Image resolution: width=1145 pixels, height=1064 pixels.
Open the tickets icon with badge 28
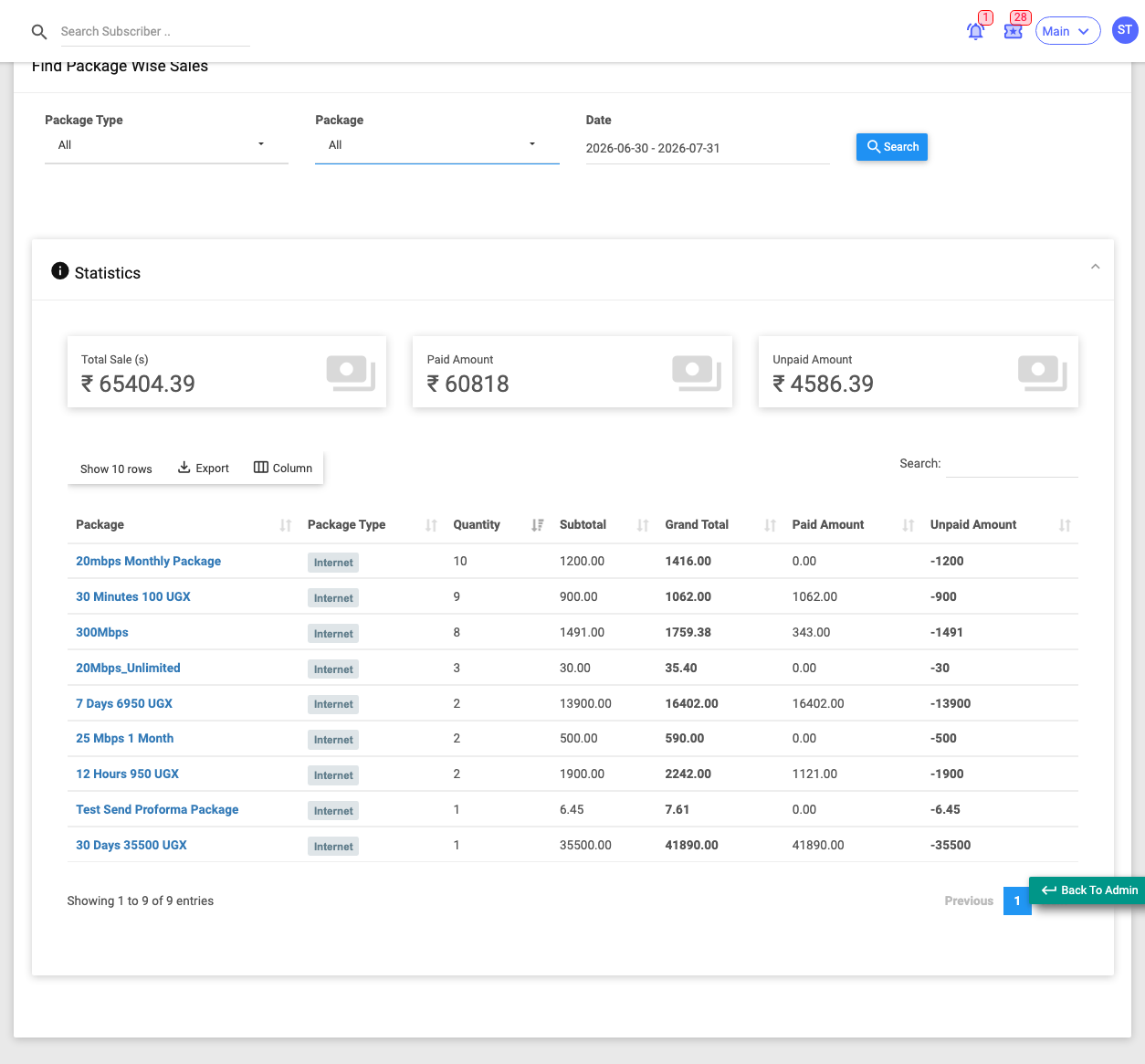(x=1013, y=31)
